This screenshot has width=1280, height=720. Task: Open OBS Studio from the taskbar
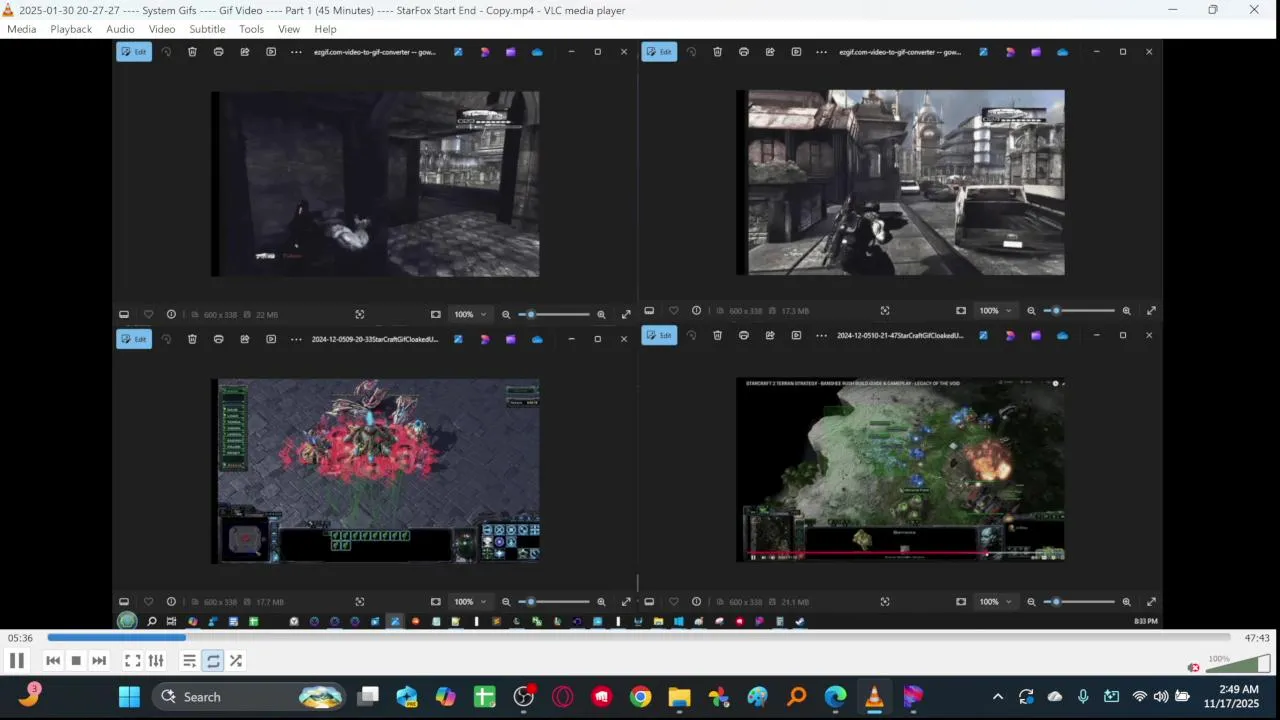pos(524,697)
